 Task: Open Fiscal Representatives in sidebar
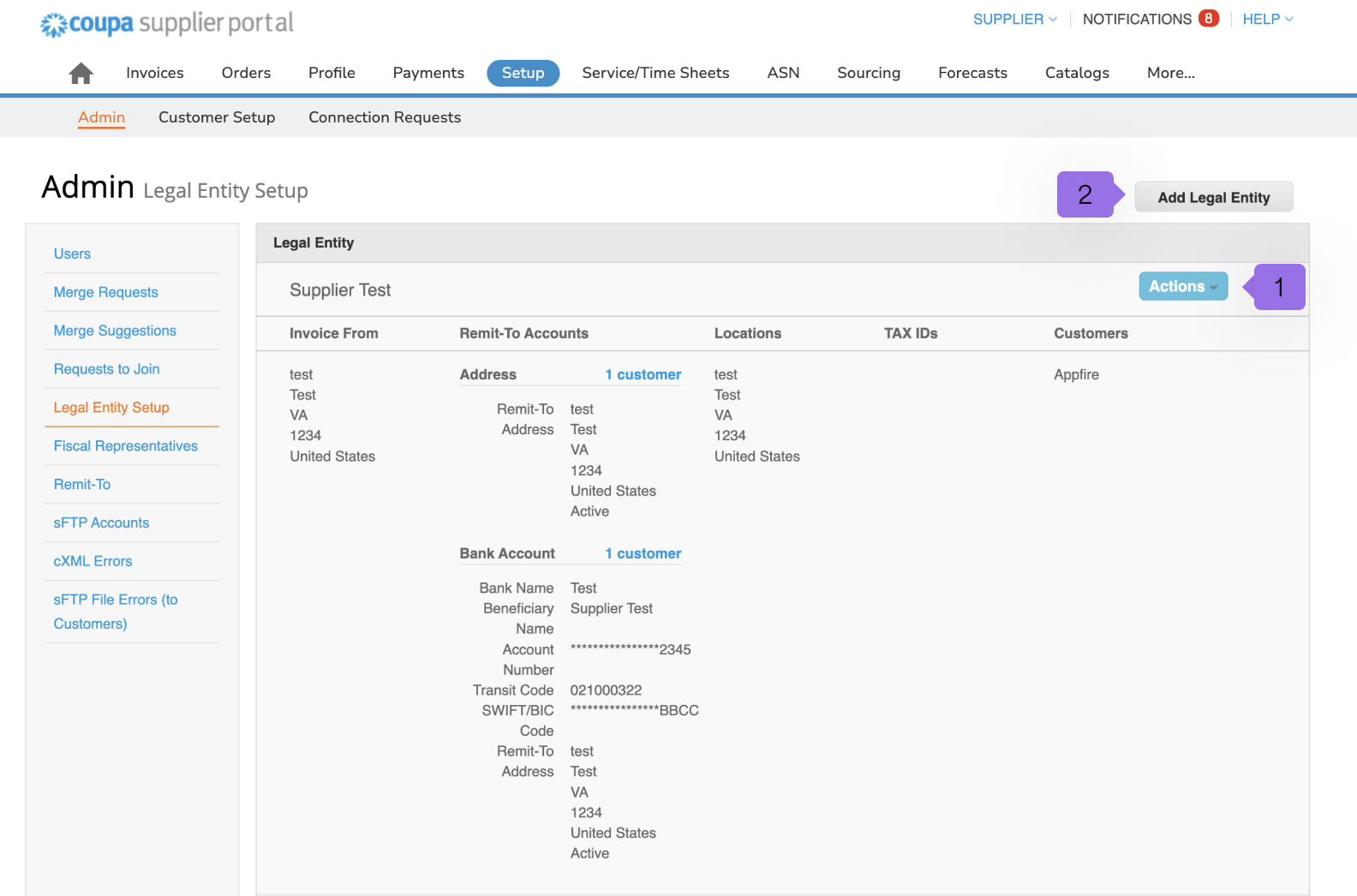coord(125,446)
